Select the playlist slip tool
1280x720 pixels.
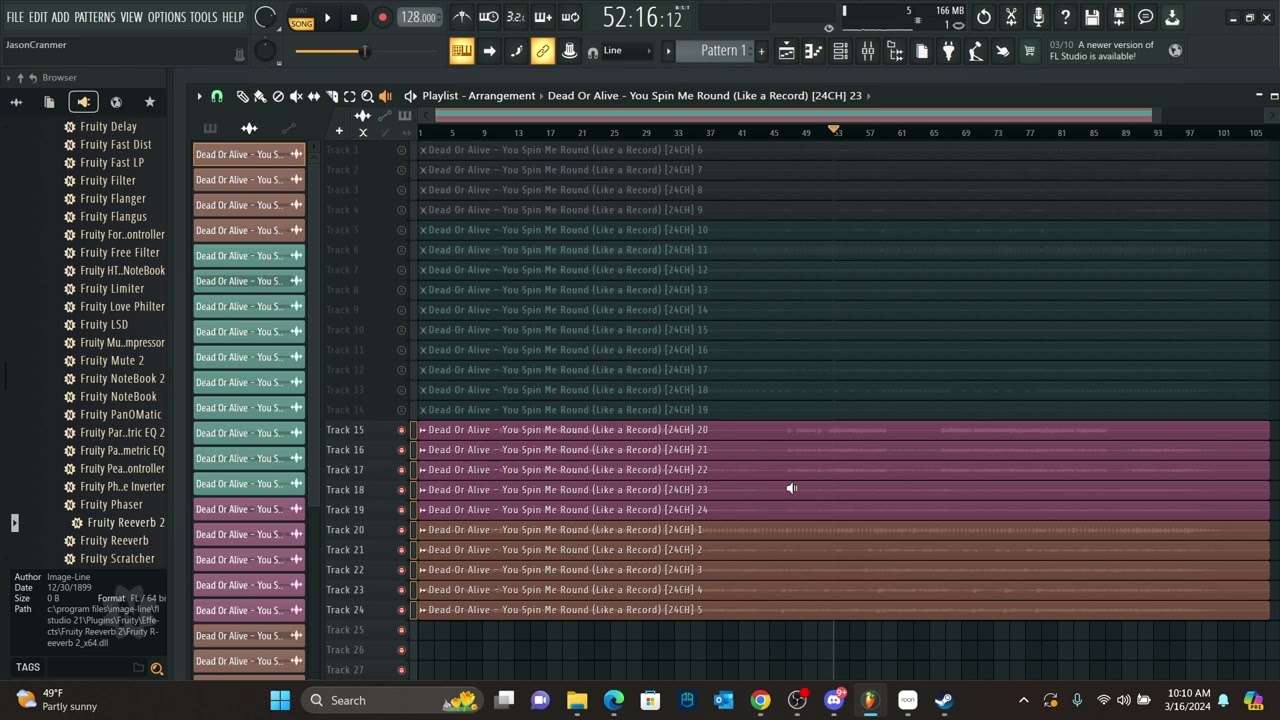tap(314, 96)
